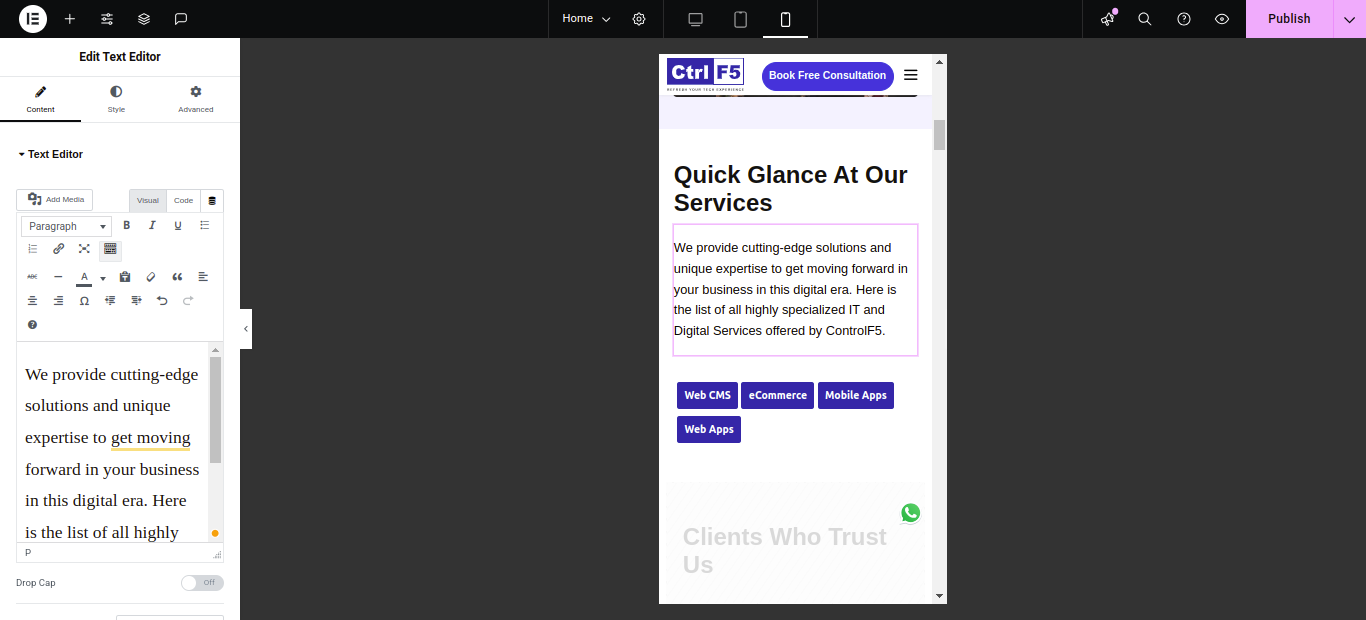This screenshot has width=1366, height=620.
Task: Click the dynamic tags database icon
Action: [212, 201]
